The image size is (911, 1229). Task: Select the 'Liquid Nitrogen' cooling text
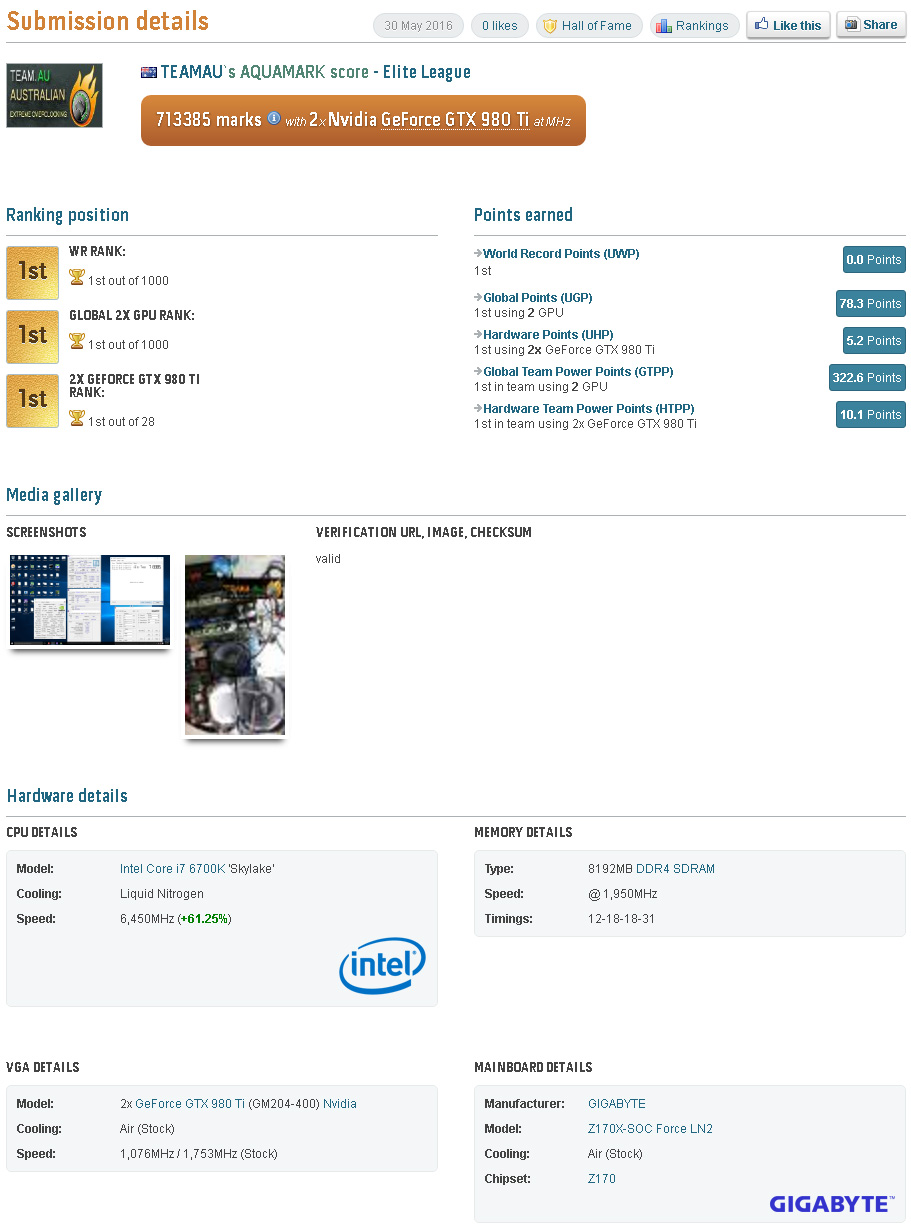[x=162, y=894]
